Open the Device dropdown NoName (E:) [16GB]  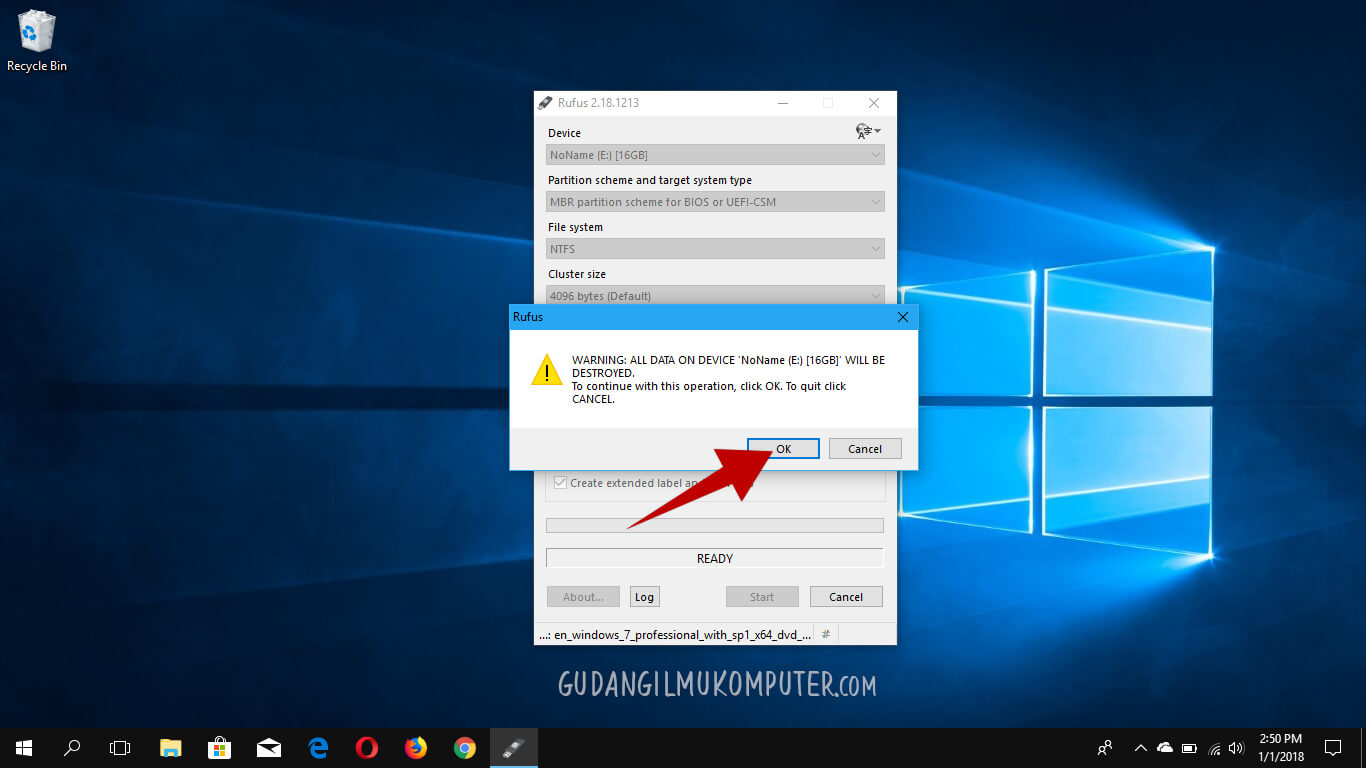[x=715, y=155]
